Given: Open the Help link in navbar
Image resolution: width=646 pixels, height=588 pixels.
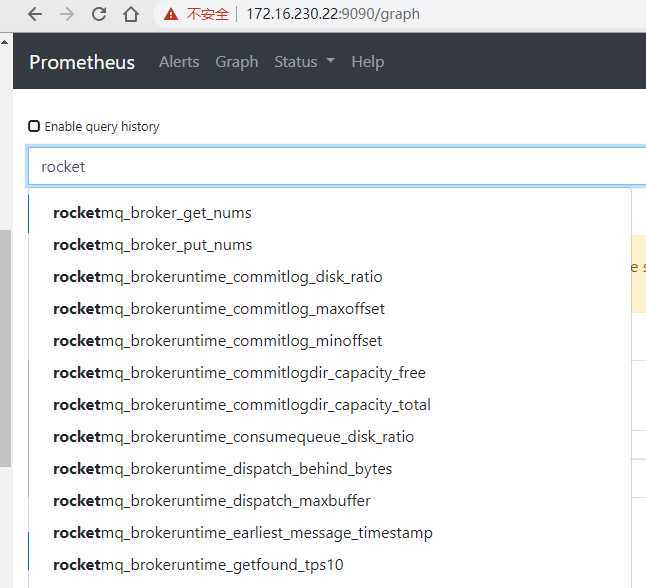Looking at the screenshot, I should pos(368,62).
